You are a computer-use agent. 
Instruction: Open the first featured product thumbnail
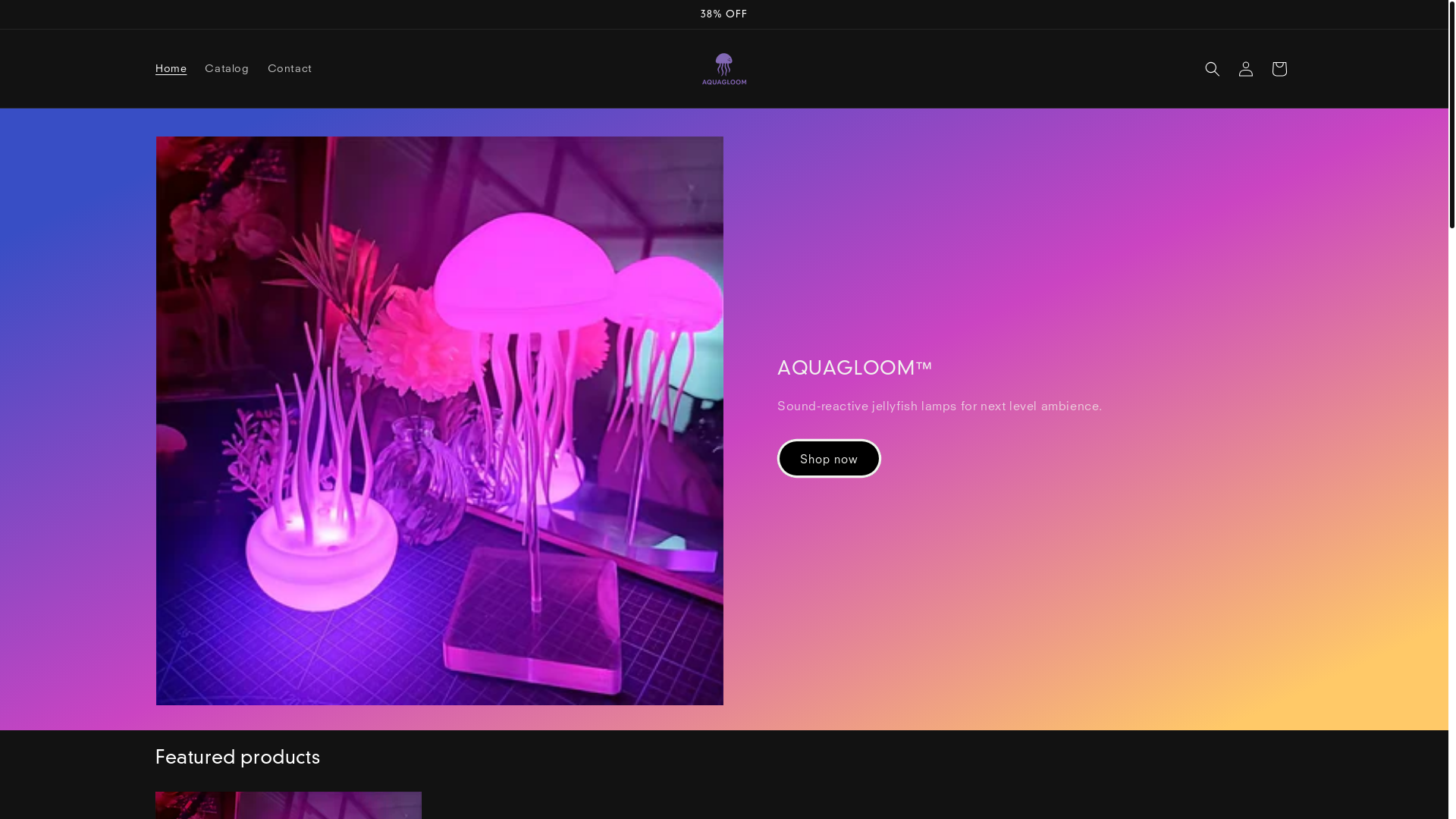click(288, 805)
